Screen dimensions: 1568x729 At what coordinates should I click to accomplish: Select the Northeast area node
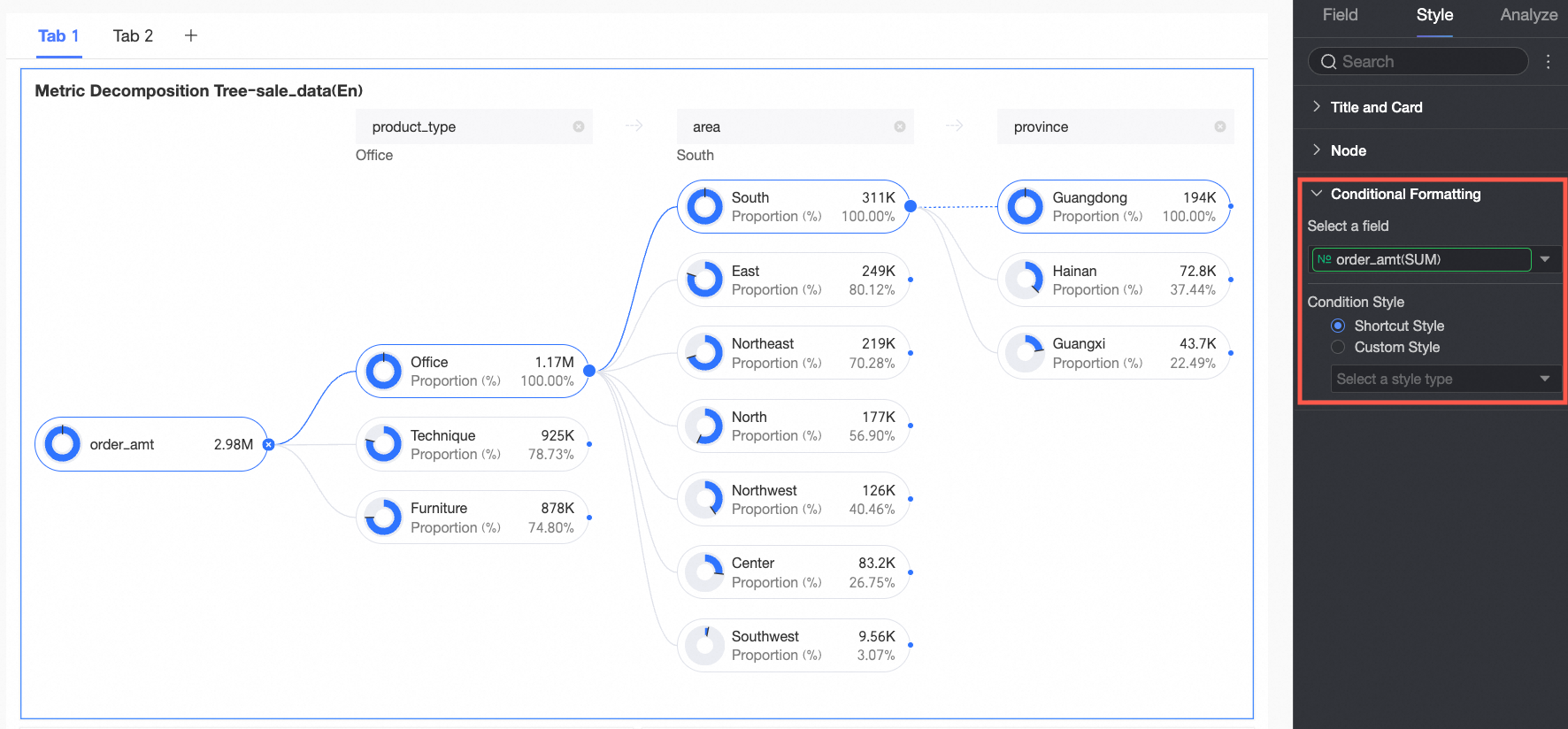tap(794, 353)
